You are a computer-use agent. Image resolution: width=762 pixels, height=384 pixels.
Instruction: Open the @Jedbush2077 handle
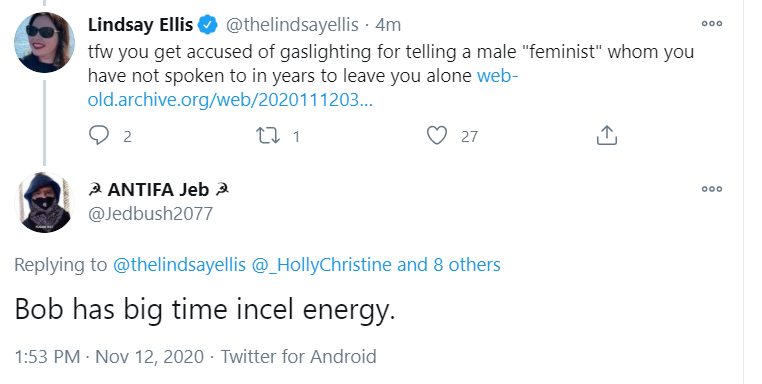tap(150, 213)
